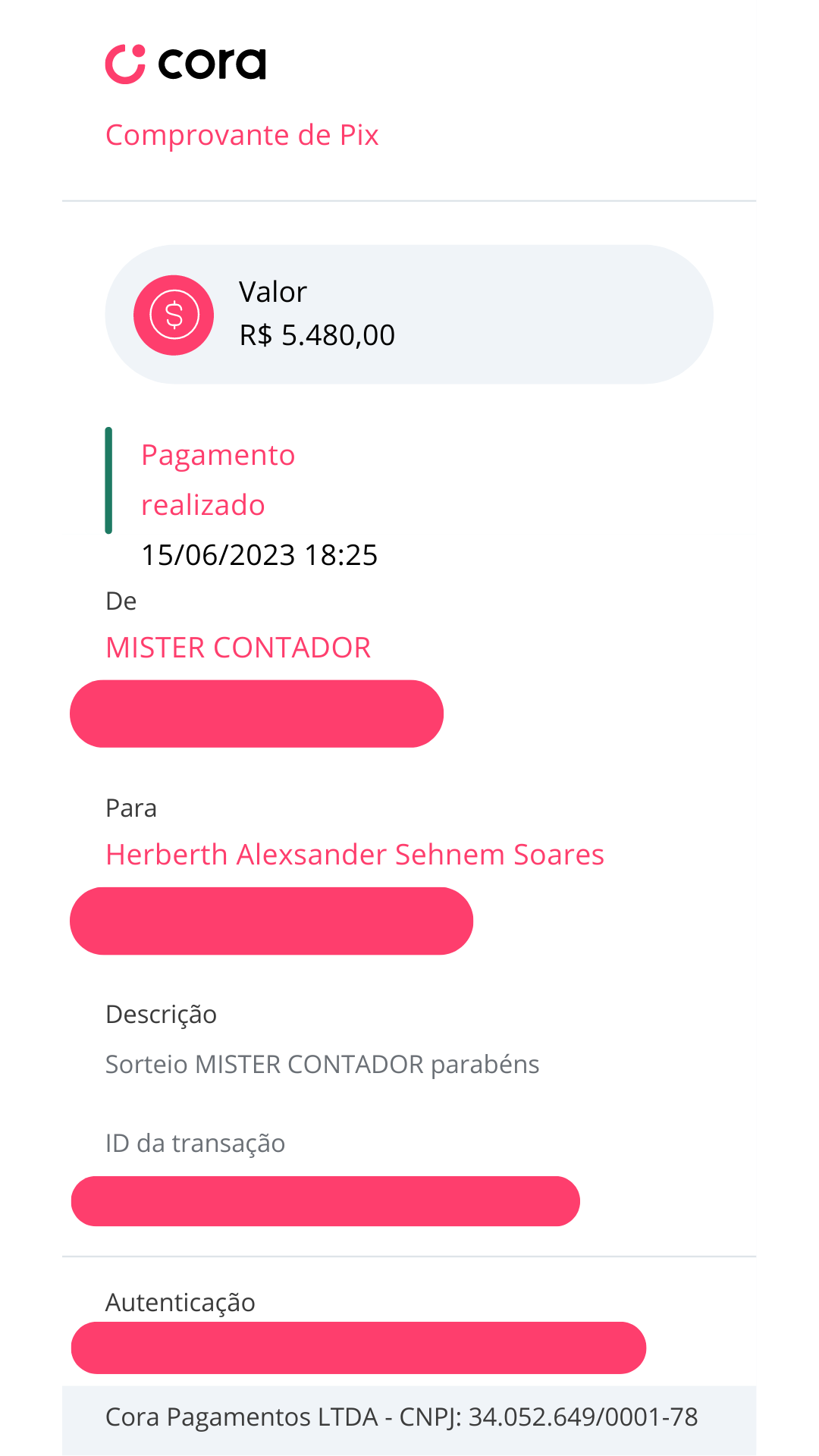Click the Autenticação label
Screen dimensions: 819x1456
pos(180,1303)
